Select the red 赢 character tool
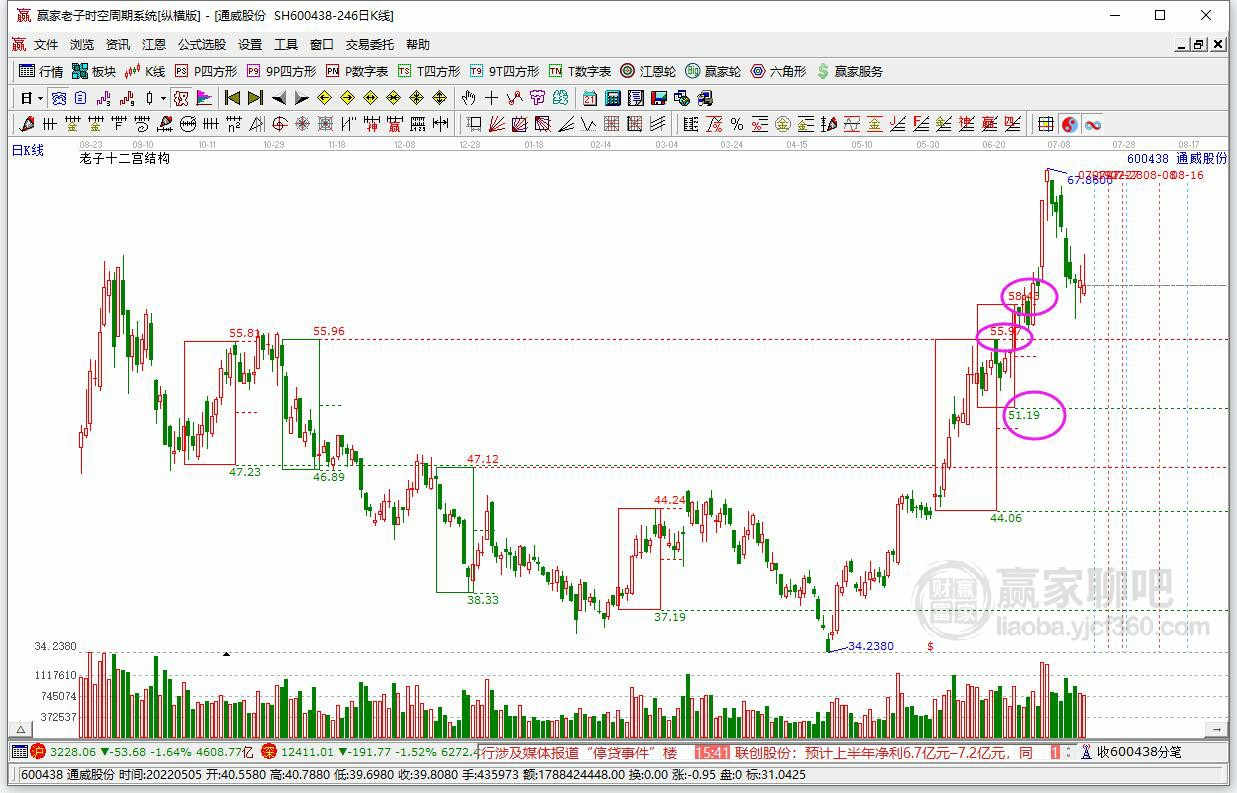Viewport: 1237px width, 793px height. pos(394,124)
